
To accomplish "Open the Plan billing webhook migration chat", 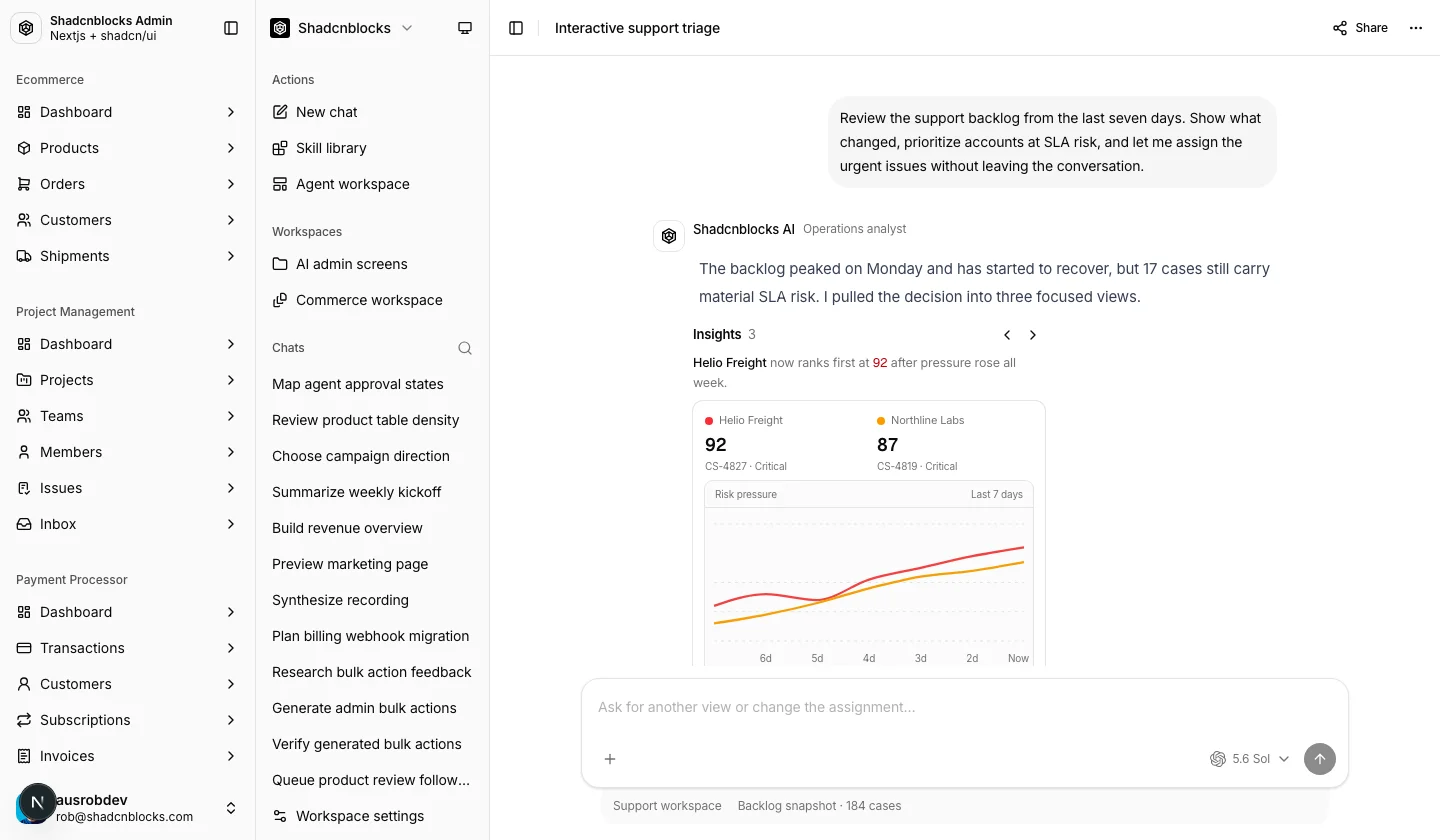I will pyautogui.click(x=372, y=636).
